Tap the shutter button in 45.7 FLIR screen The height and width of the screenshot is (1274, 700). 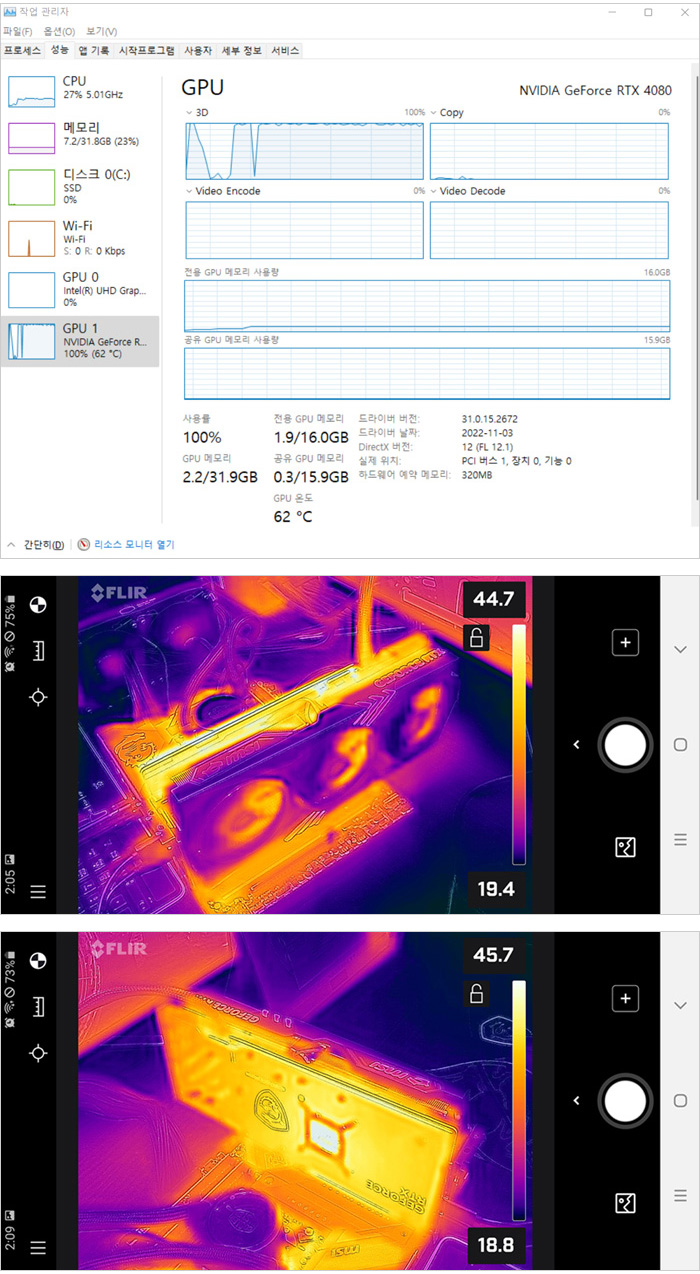(625, 1100)
